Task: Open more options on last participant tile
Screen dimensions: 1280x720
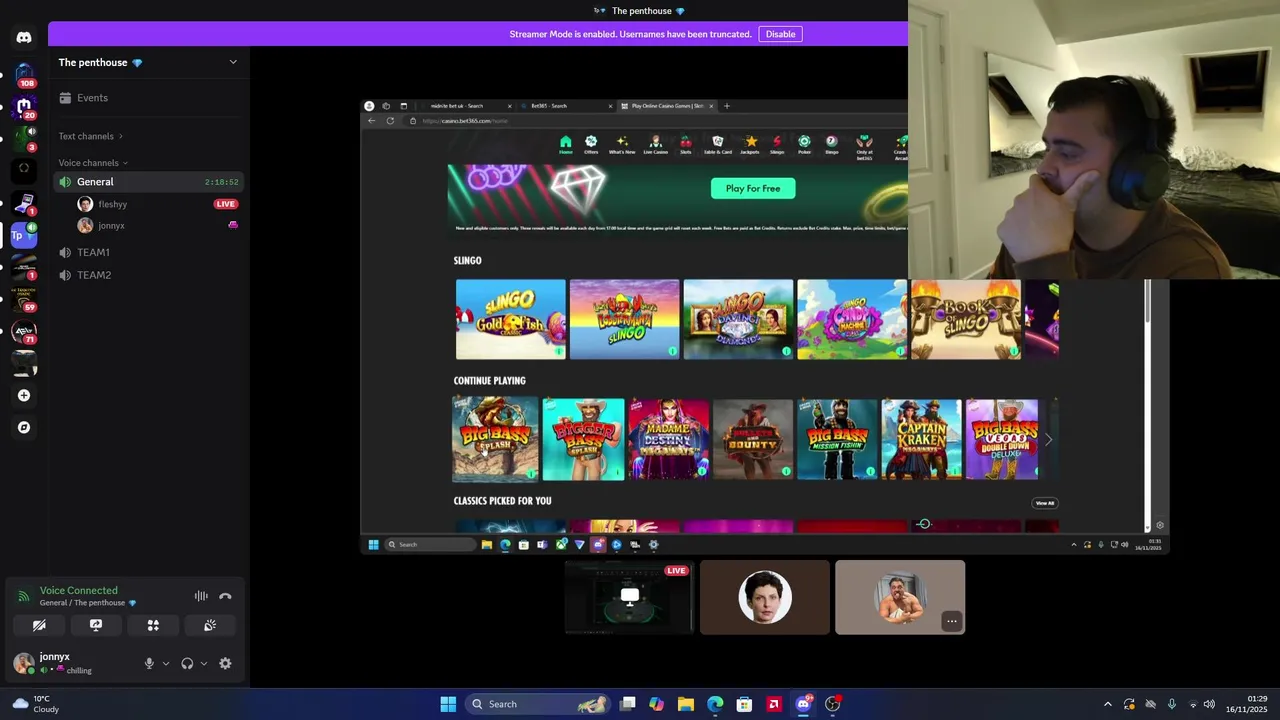Action: 952,621
